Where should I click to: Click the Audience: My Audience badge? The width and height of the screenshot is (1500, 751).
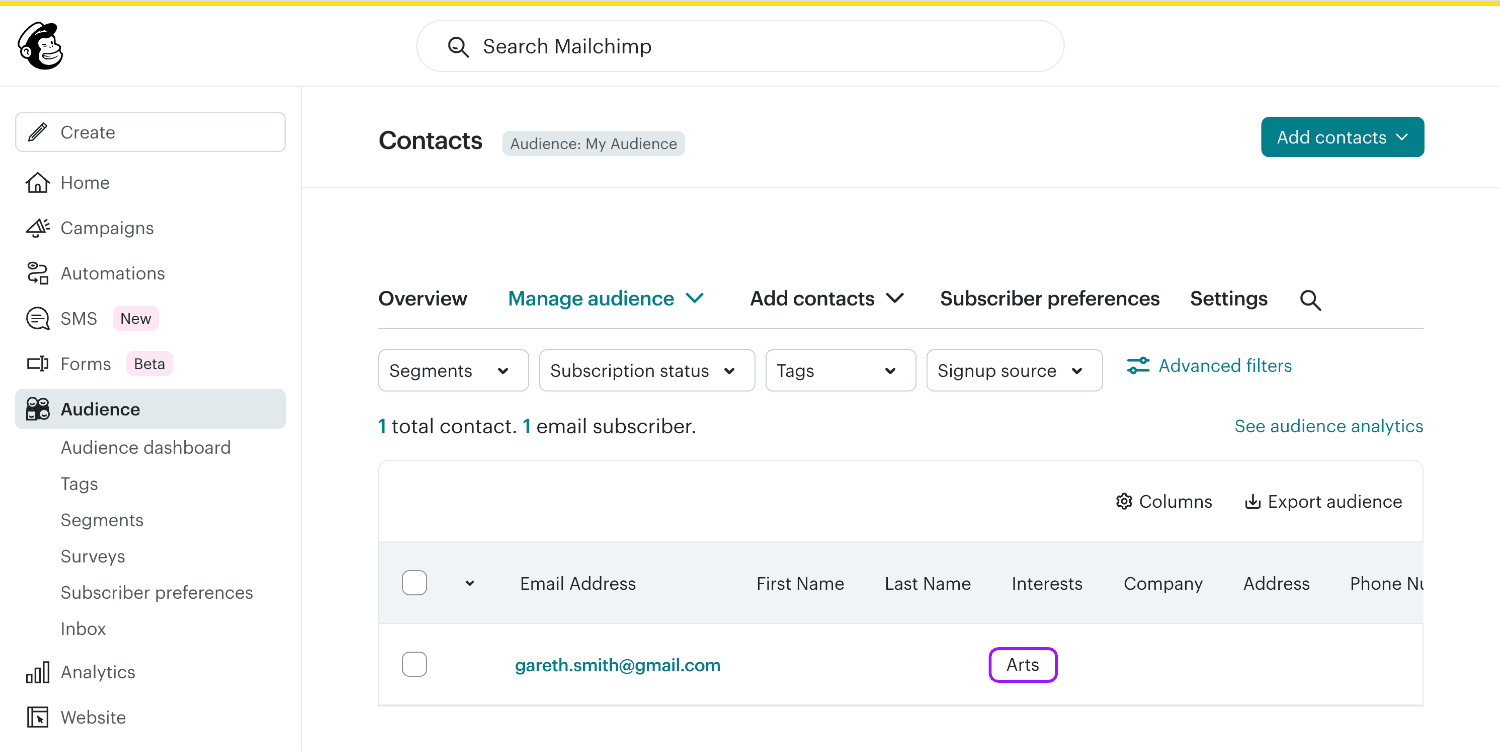point(594,144)
